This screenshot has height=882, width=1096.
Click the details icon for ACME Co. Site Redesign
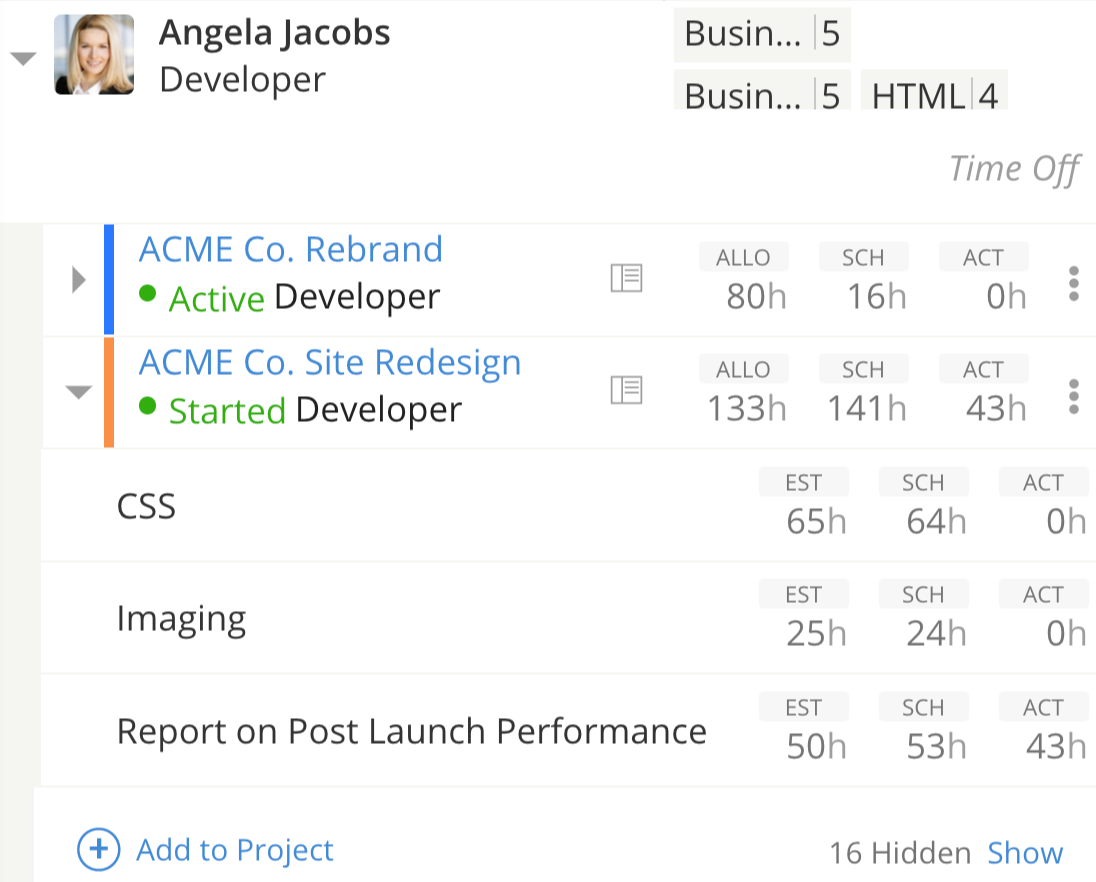point(626,390)
